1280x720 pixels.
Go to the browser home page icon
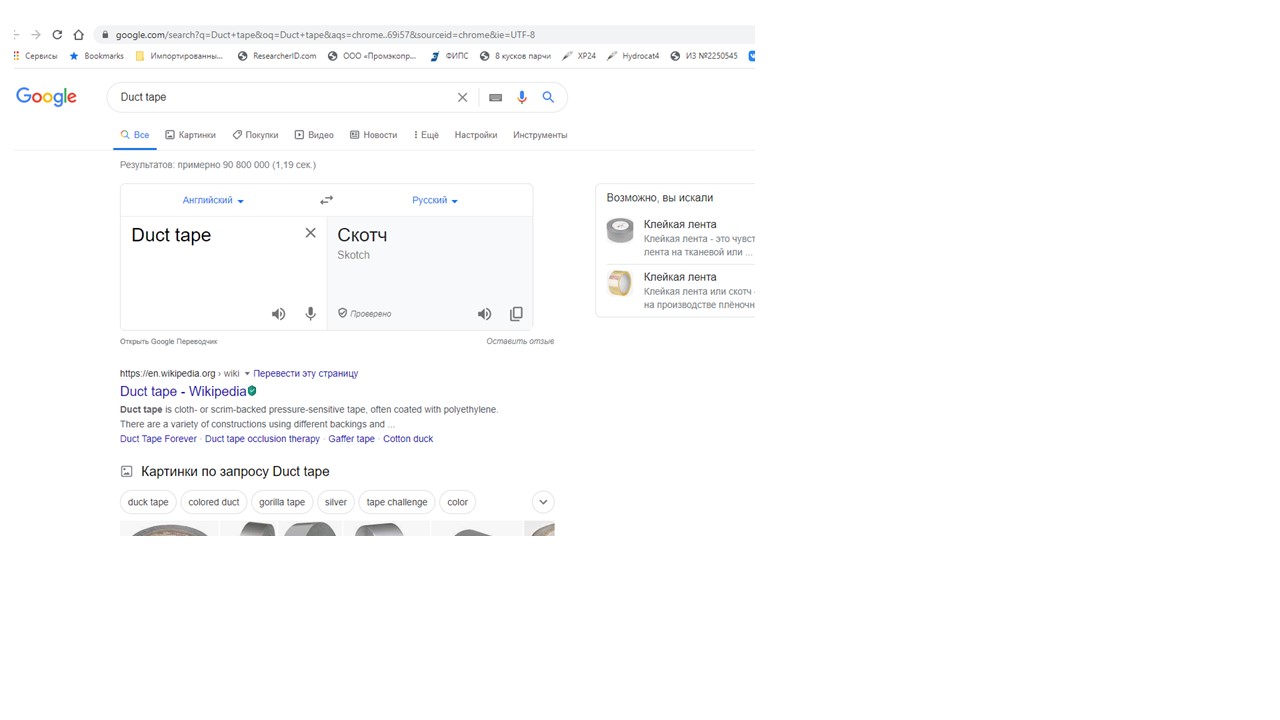[x=78, y=35]
